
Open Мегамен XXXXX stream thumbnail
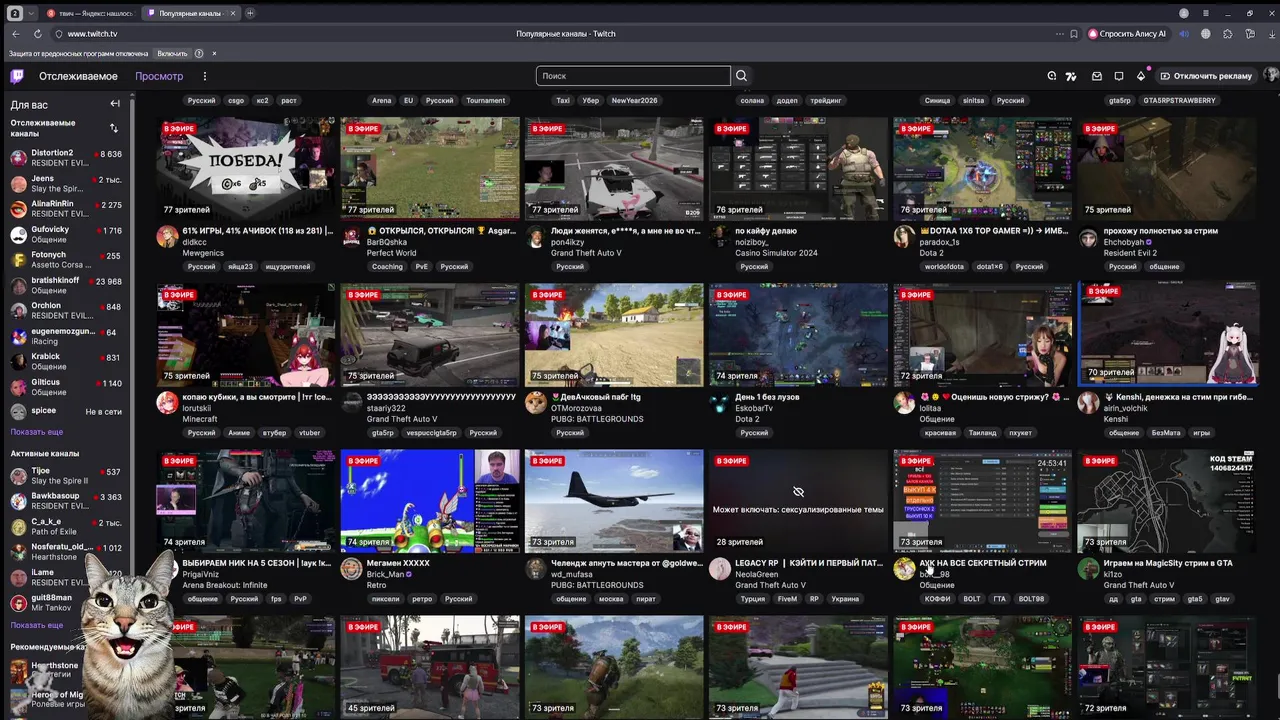pyautogui.click(x=430, y=500)
